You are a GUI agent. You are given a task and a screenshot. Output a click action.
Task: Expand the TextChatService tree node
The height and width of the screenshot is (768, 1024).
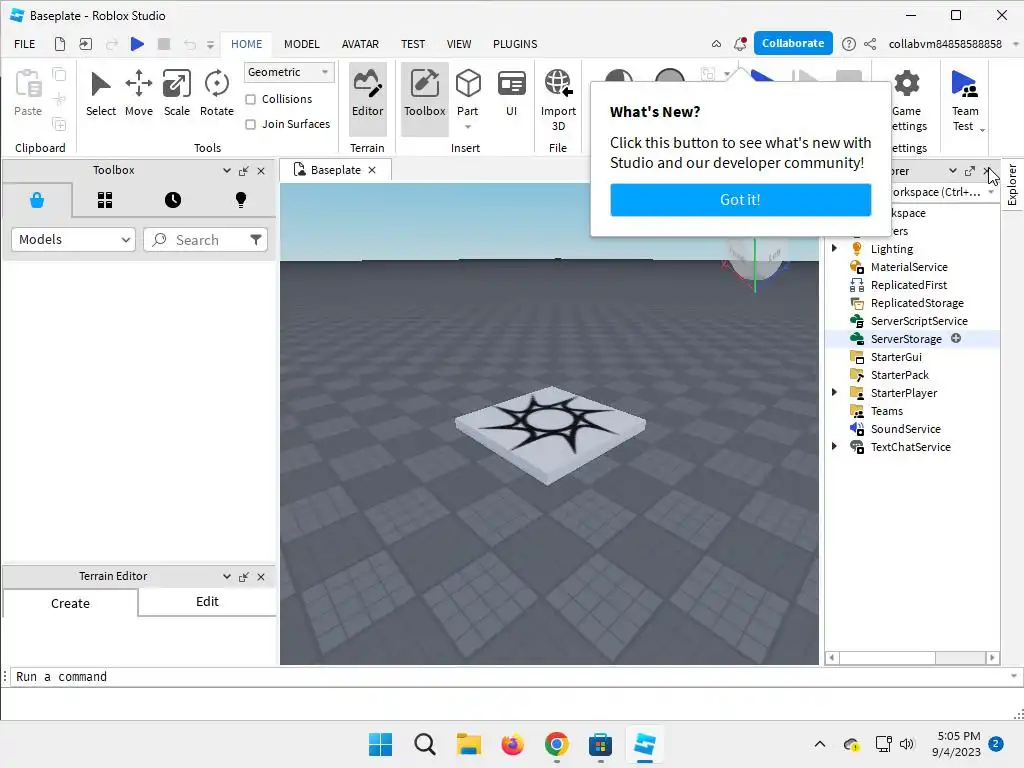pos(834,447)
